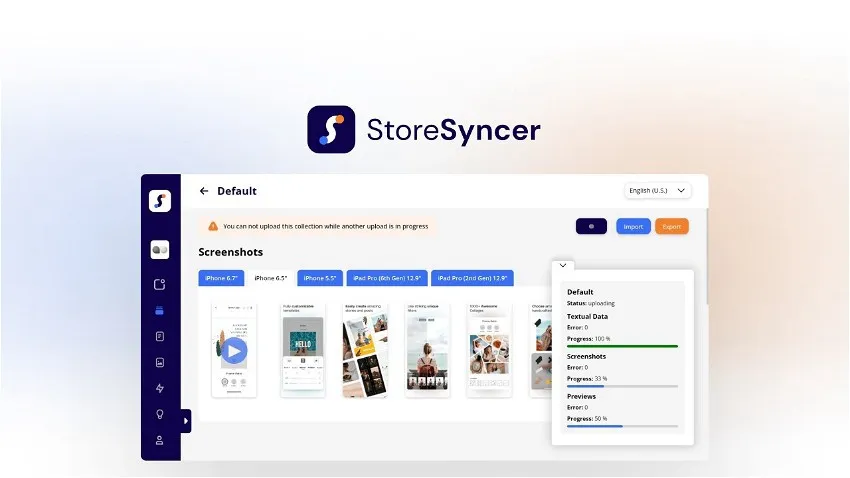
Task: Expand the sidebar with the arrow handle
Action: [x=186, y=421]
